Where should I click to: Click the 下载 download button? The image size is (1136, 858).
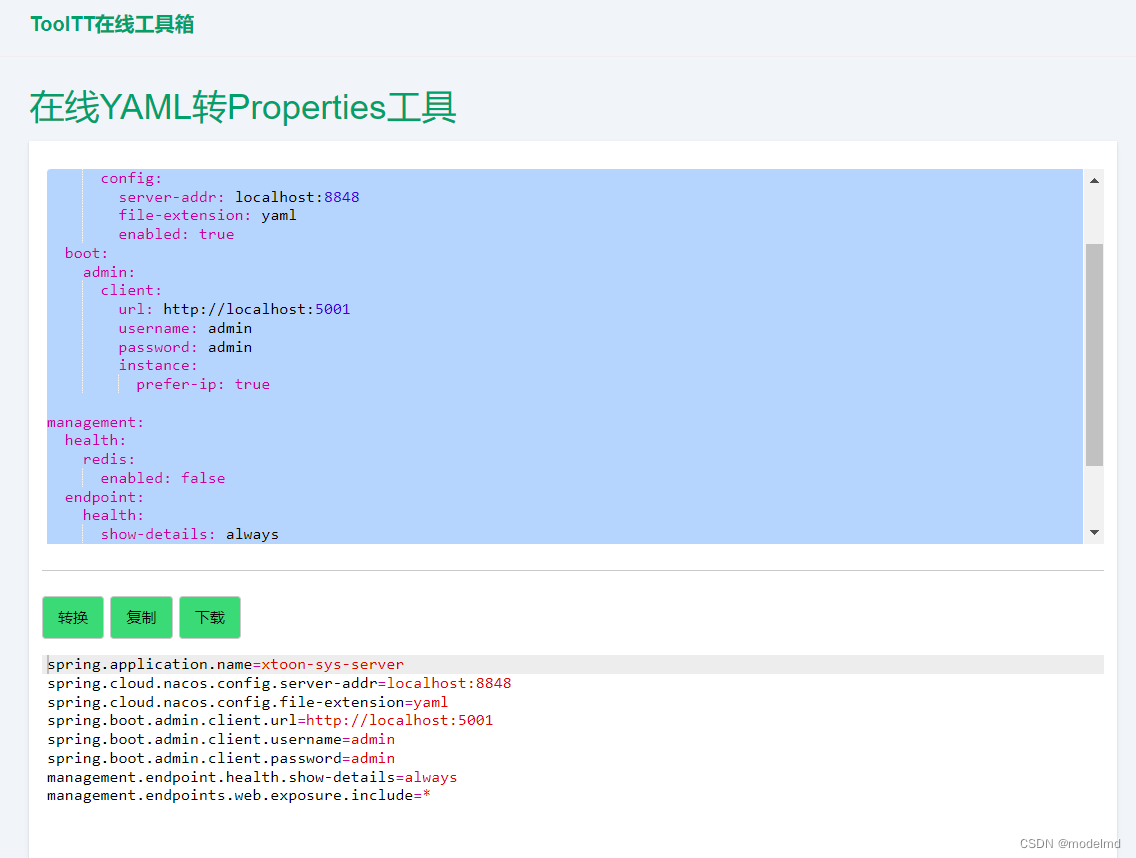point(209,617)
